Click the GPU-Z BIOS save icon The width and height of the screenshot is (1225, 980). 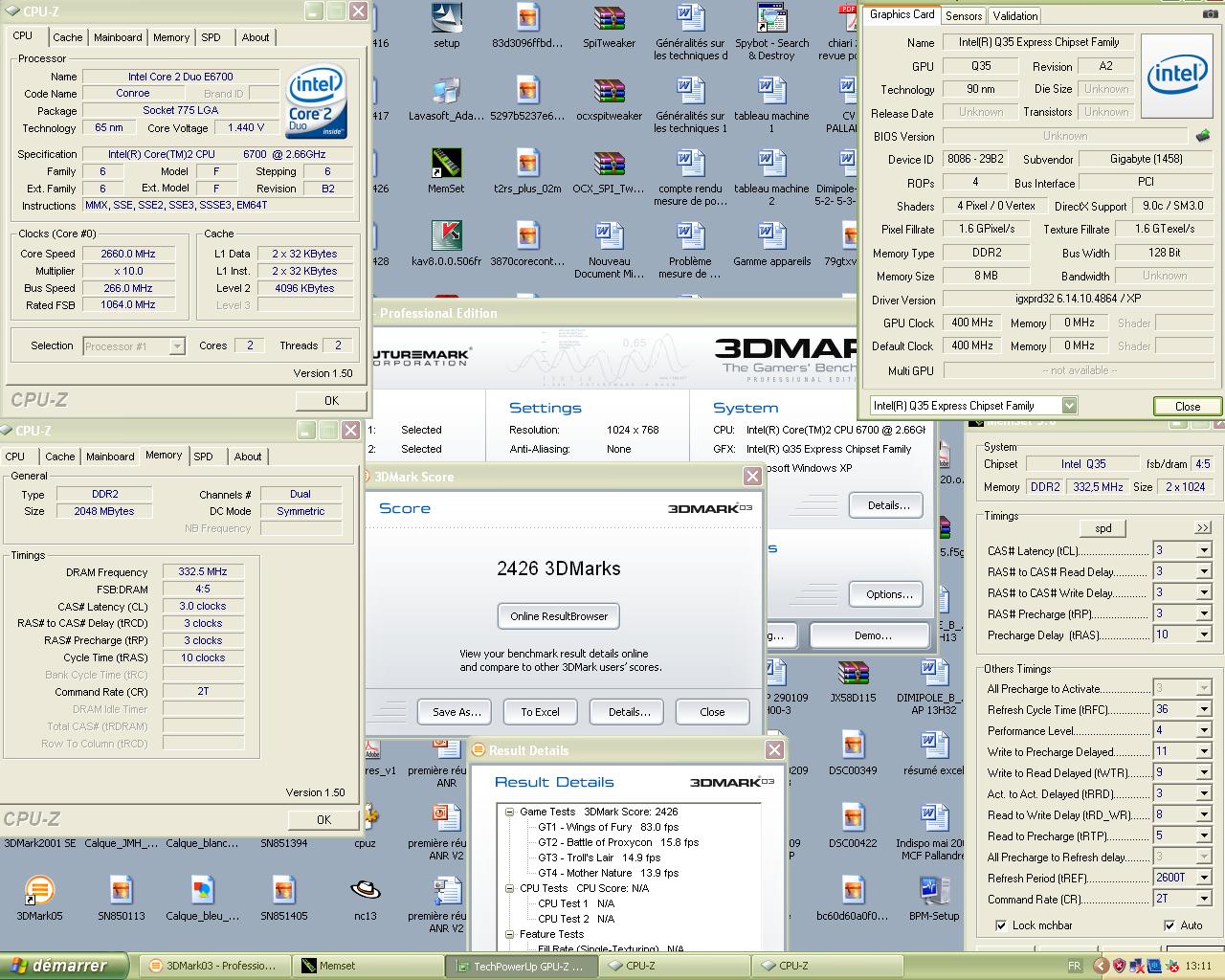(1204, 136)
